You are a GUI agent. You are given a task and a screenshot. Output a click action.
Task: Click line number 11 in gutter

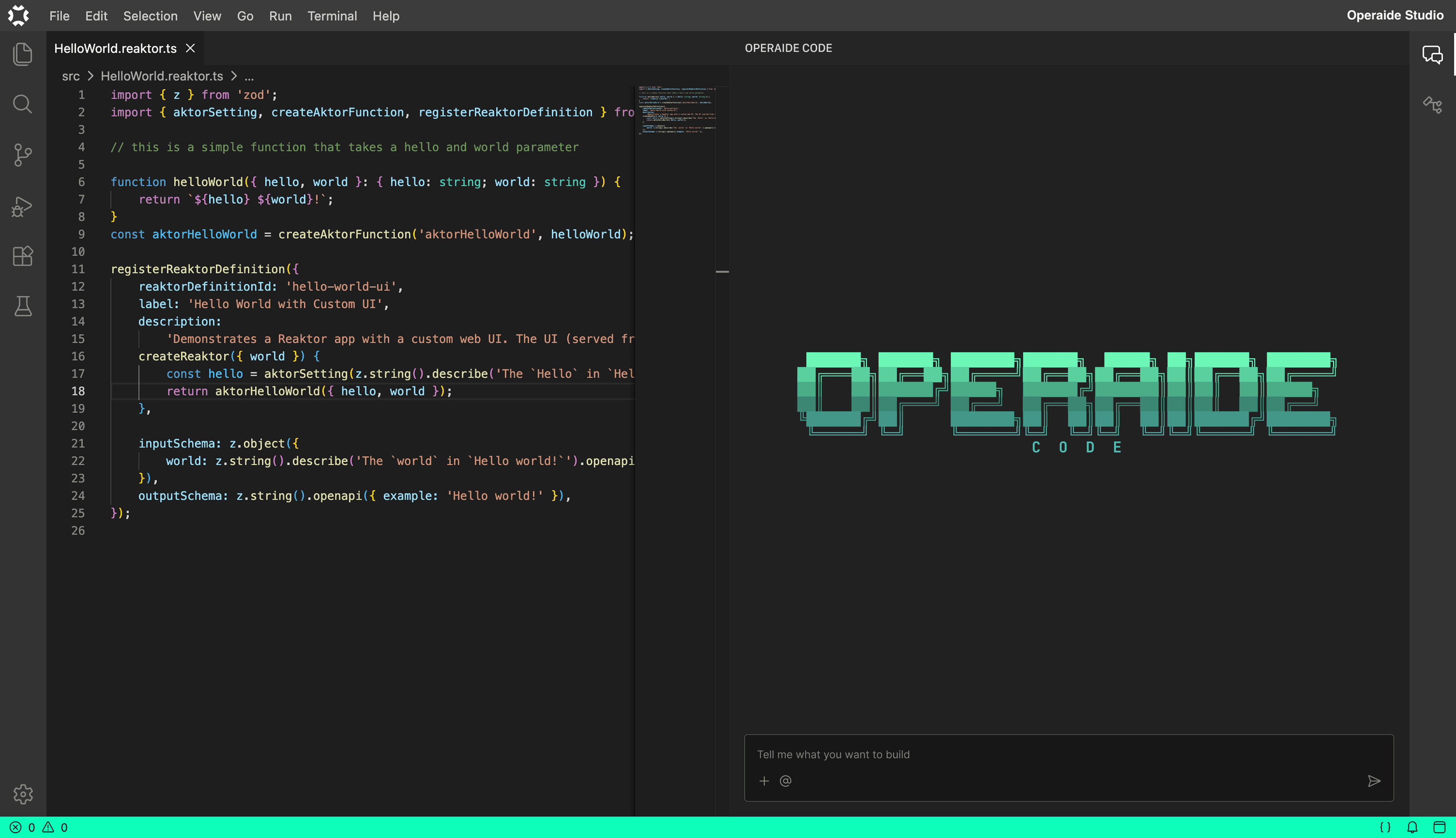click(x=78, y=269)
